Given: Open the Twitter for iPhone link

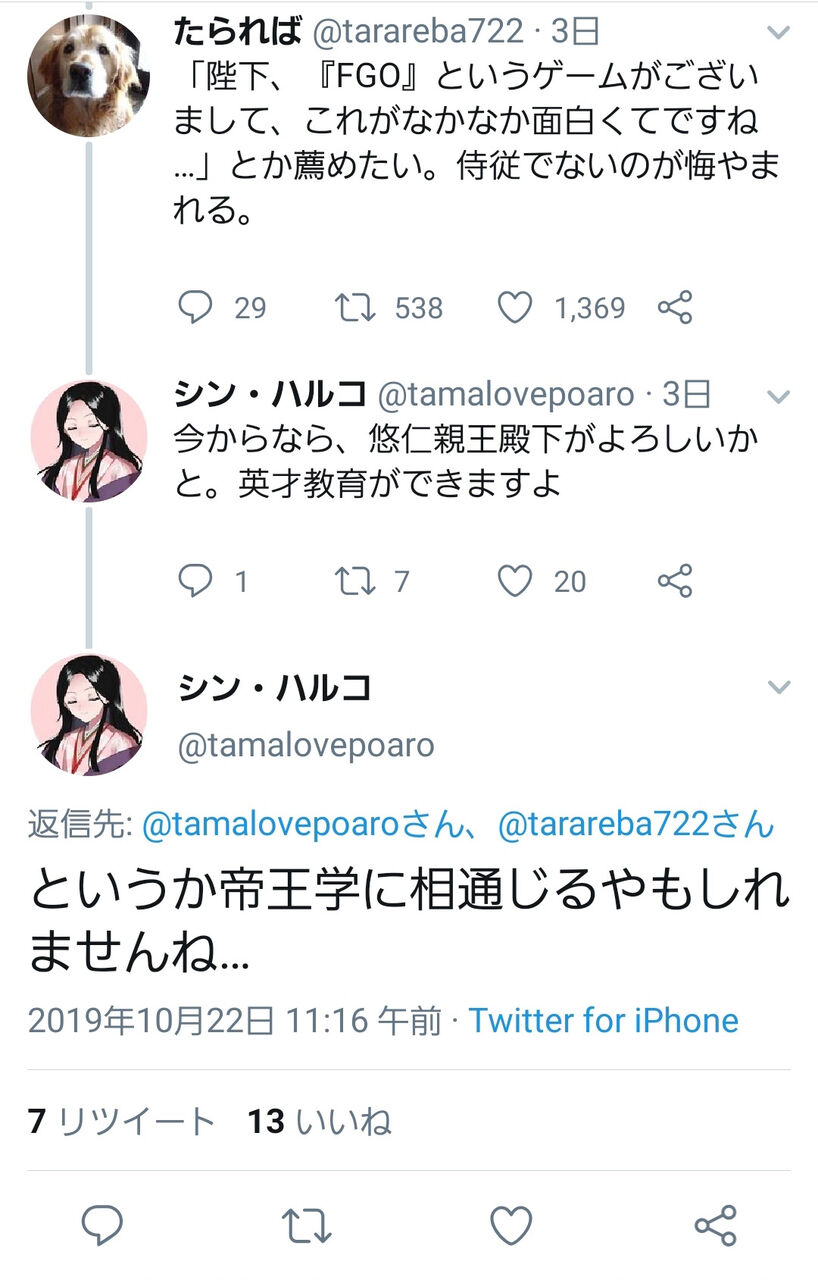Looking at the screenshot, I should pos(603,1020).
